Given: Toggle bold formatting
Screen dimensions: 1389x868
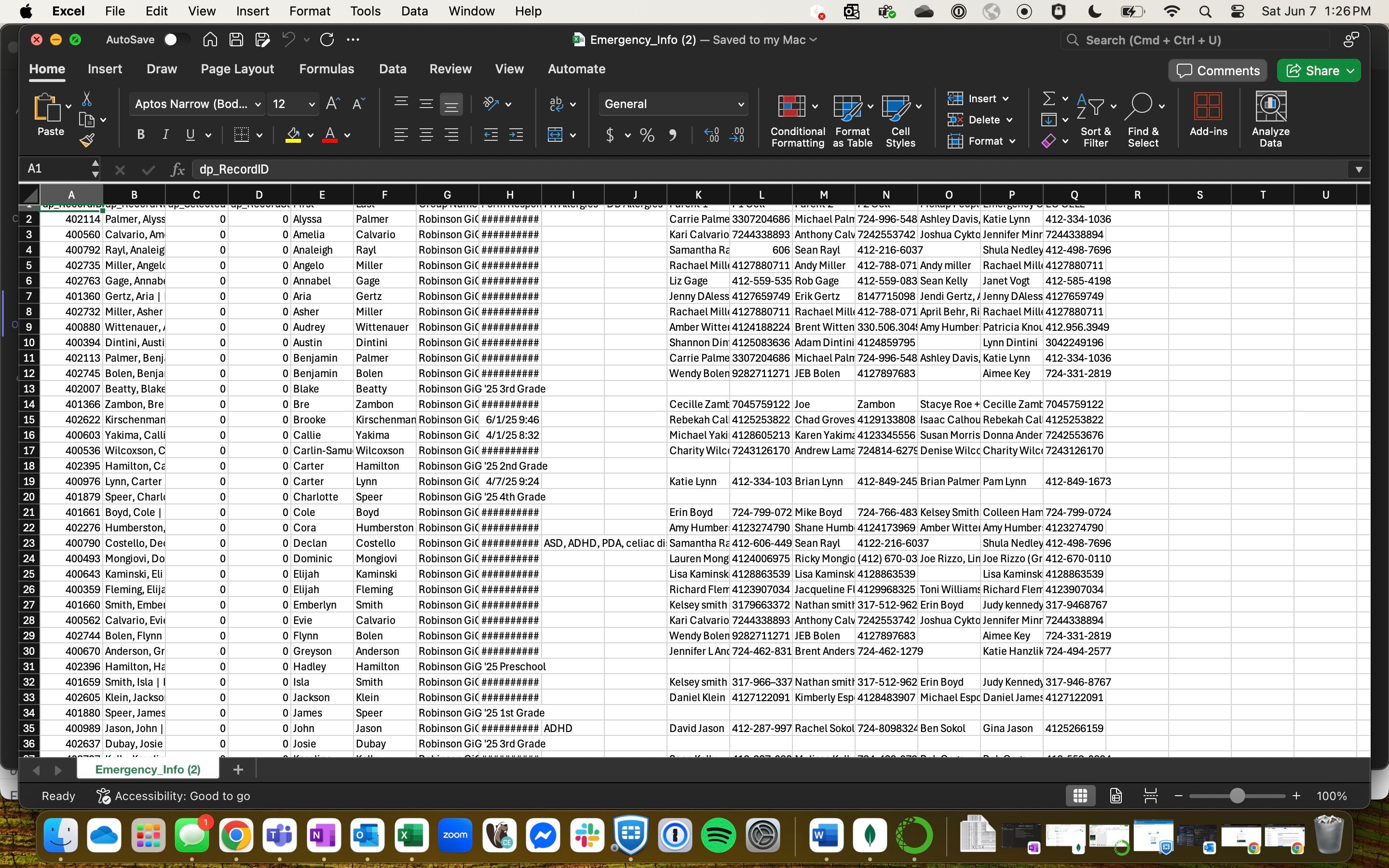Looking at the screenshot, I should click(x=141, y=135).
